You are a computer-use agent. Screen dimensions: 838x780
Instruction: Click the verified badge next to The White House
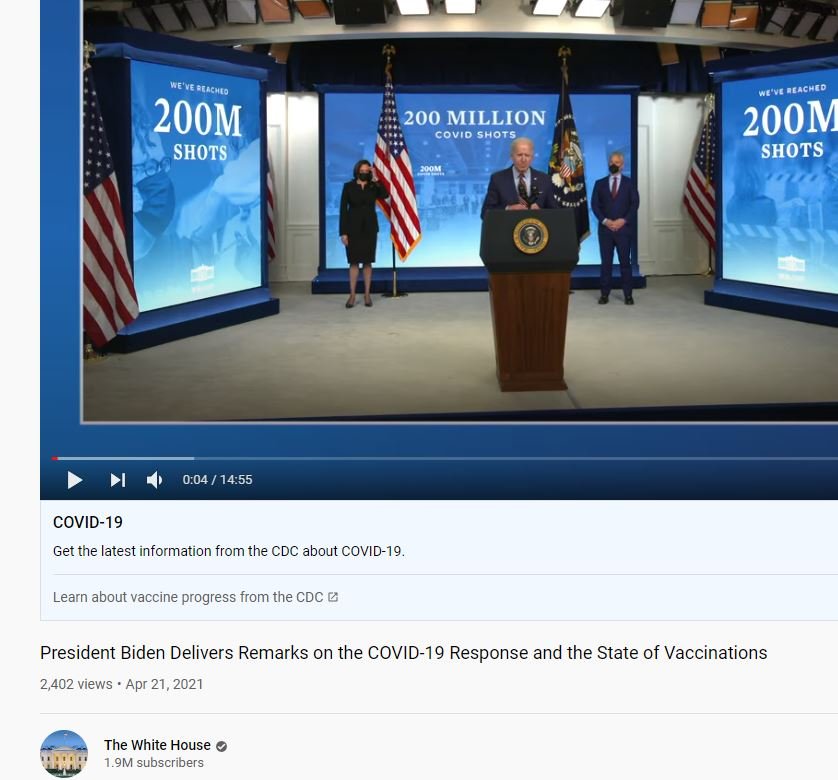click(222, 746)
